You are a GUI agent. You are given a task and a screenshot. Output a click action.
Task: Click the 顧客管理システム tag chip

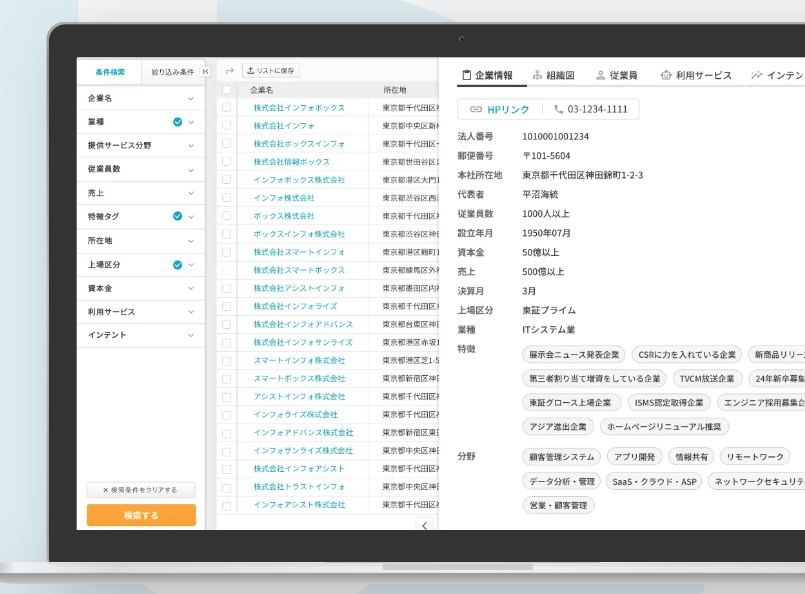[560, 457]
